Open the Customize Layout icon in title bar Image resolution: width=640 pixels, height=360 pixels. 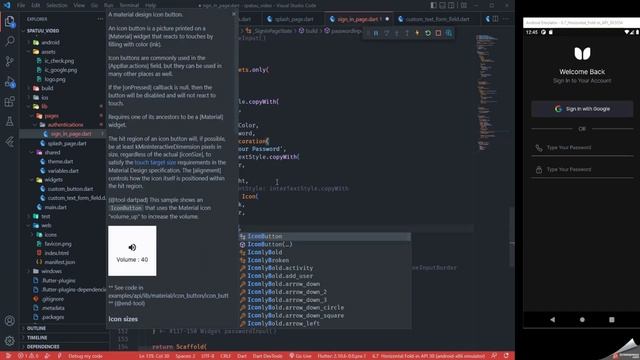point(464,5)
